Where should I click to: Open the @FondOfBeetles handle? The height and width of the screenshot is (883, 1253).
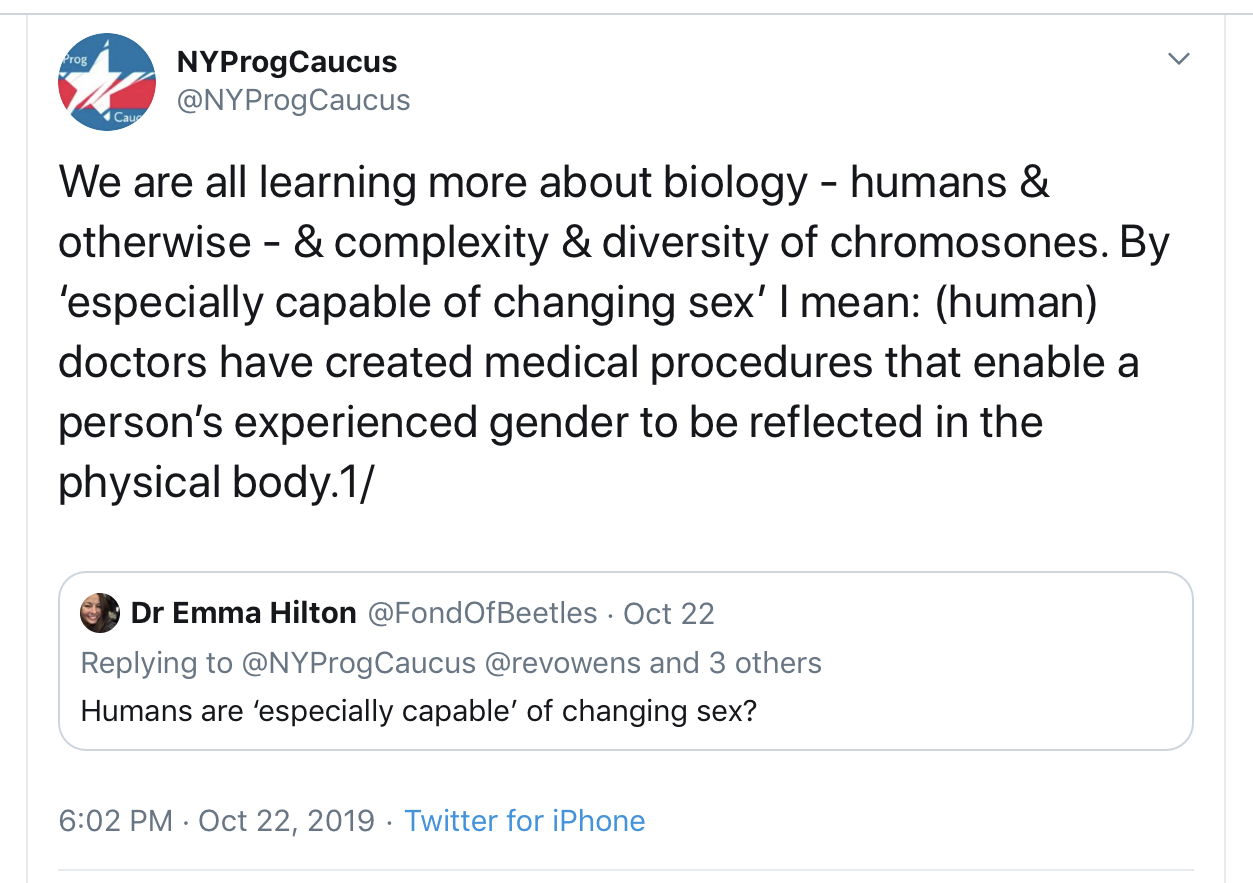click(x=483, y=613)
